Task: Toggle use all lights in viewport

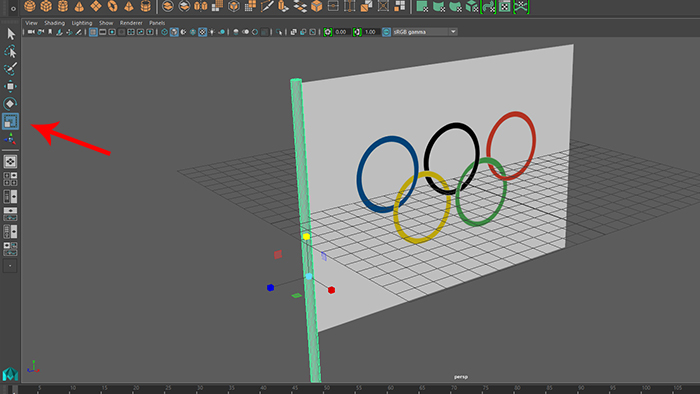Action: coord(212,32)
